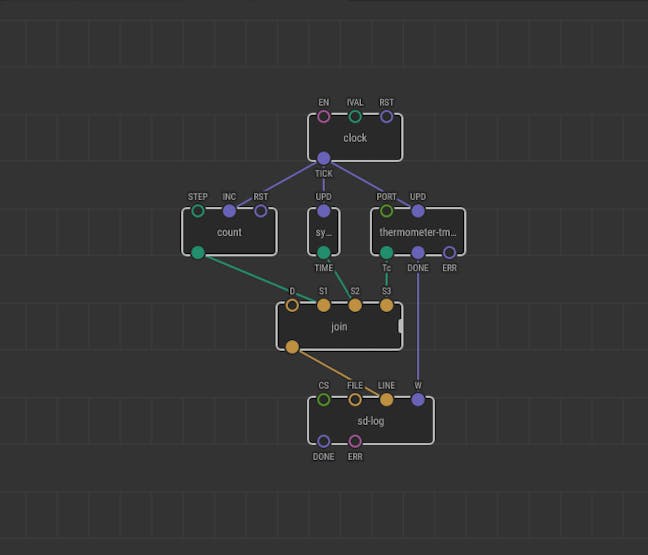Click the IVAL input pin on clock
The image size is (648, 555).
tap(355, 117)
